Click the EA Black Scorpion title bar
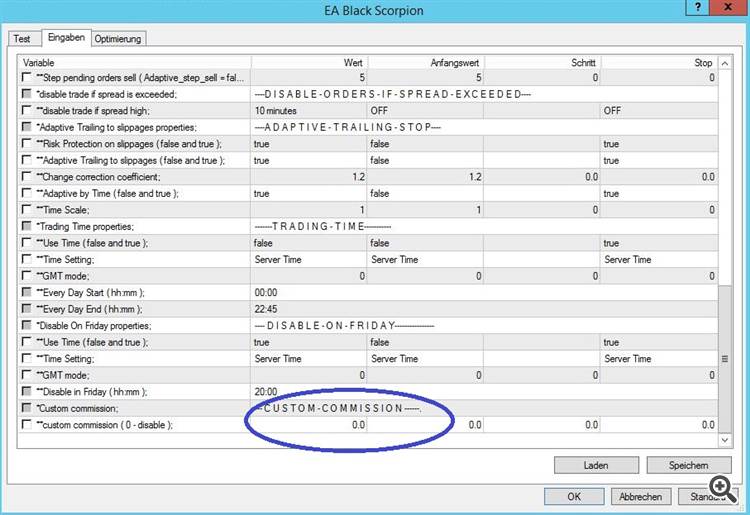Viewport: 750px width, 515px height. coord(374,11)
